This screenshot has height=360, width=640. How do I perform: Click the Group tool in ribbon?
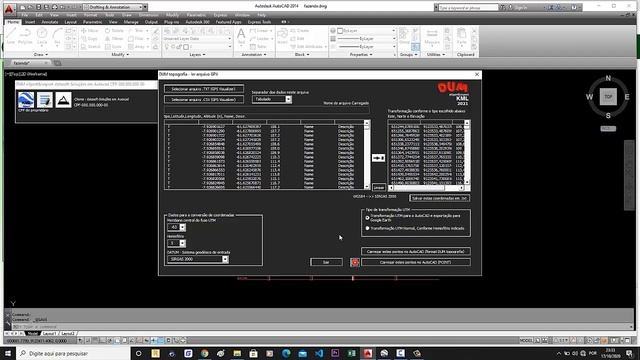point(404,36)
